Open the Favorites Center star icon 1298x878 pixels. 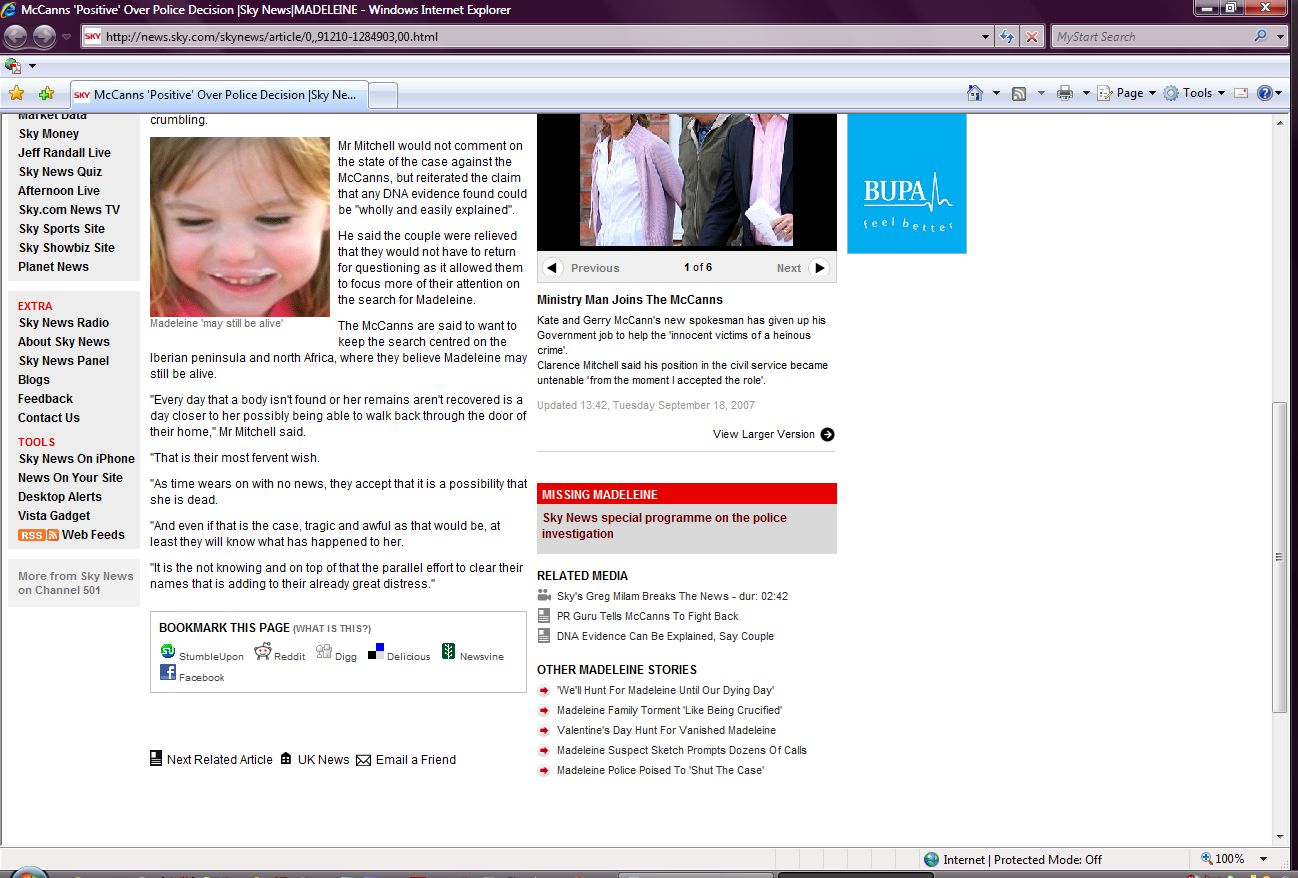click(16, 94)
